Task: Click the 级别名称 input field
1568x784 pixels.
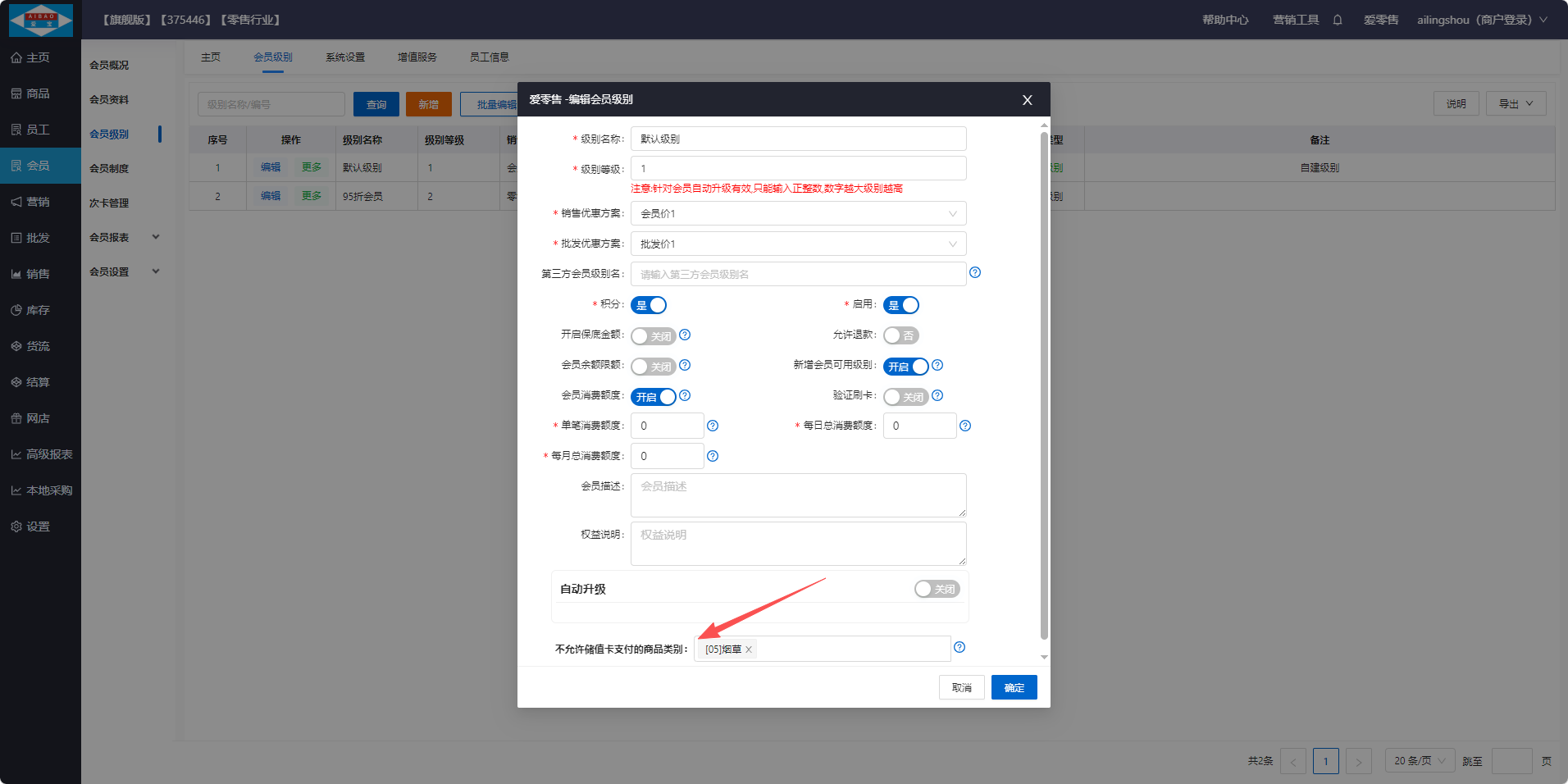Action: [798, 139]
